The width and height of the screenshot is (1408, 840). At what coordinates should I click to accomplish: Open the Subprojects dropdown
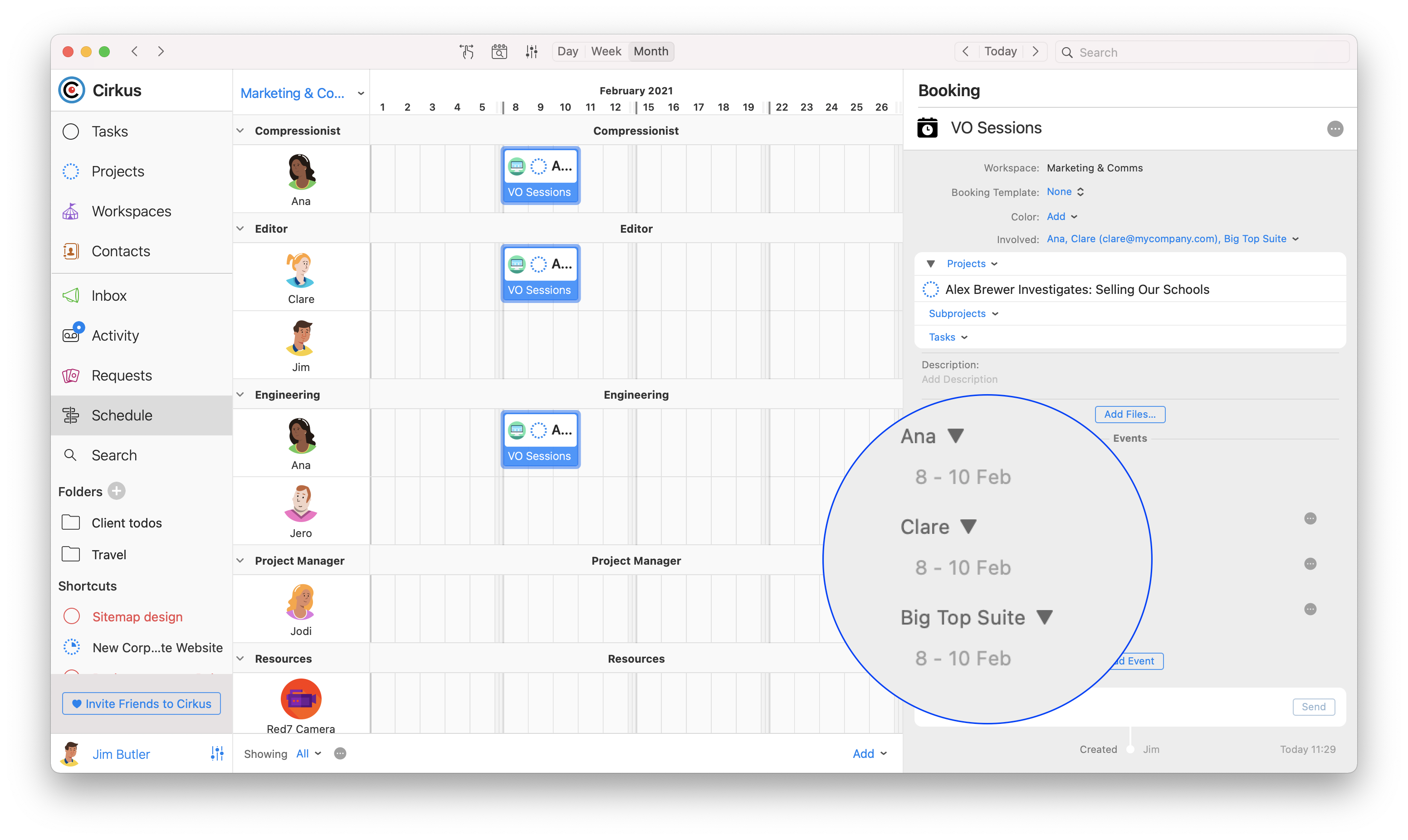(963, 313)
